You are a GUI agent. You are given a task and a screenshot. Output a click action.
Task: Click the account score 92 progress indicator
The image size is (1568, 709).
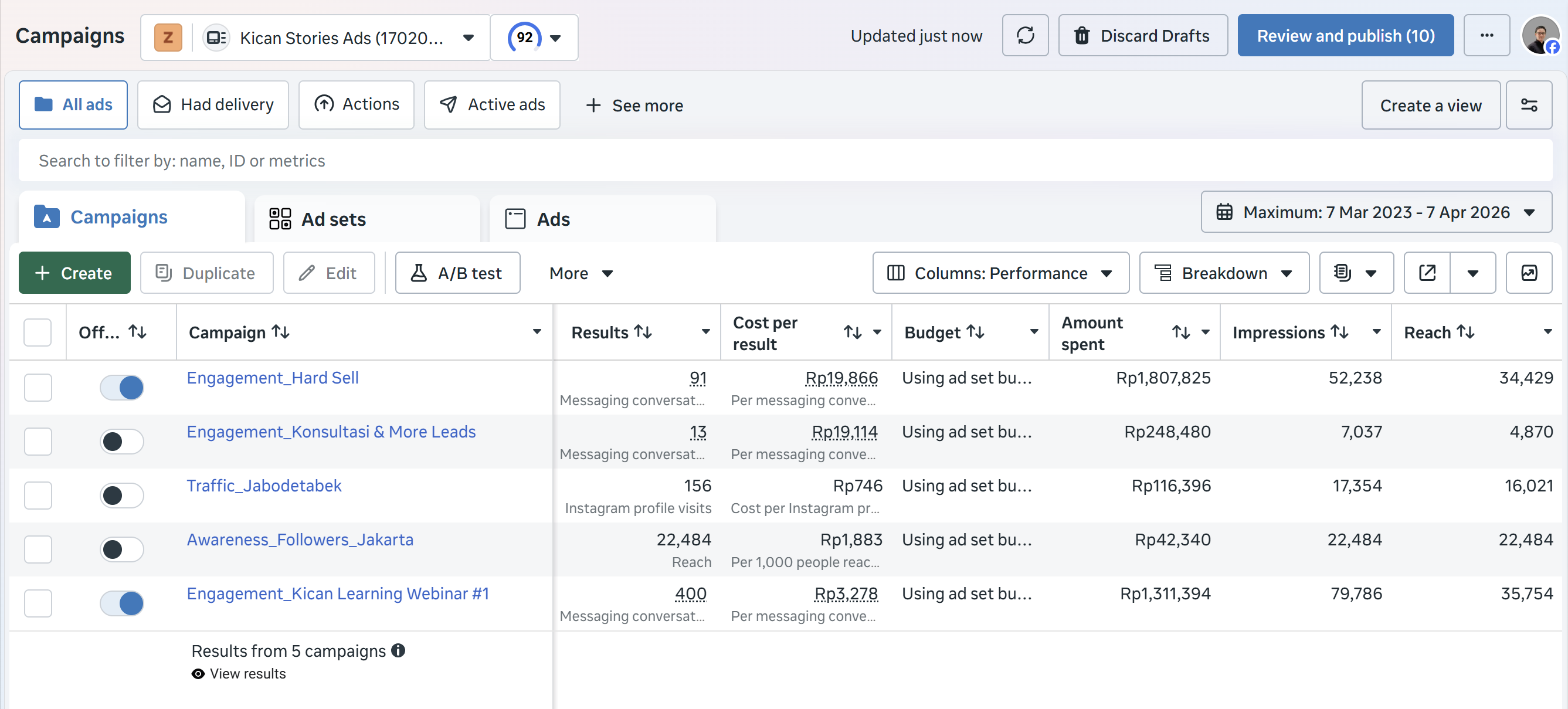[x=525, y=38]
